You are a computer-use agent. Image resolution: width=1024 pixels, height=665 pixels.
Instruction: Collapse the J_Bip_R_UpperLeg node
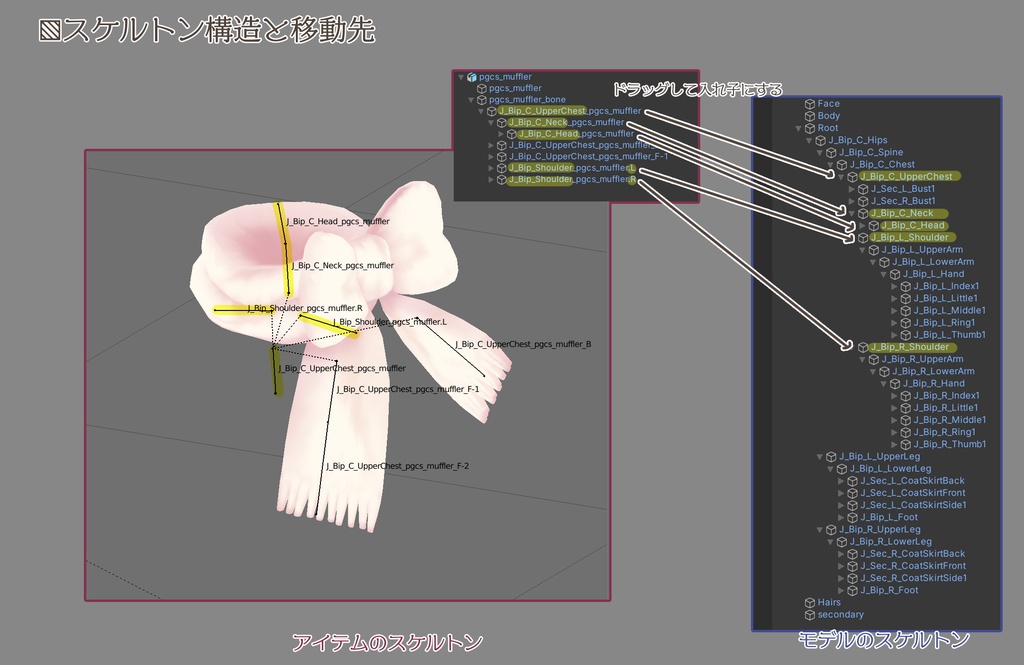pos(820,530)
